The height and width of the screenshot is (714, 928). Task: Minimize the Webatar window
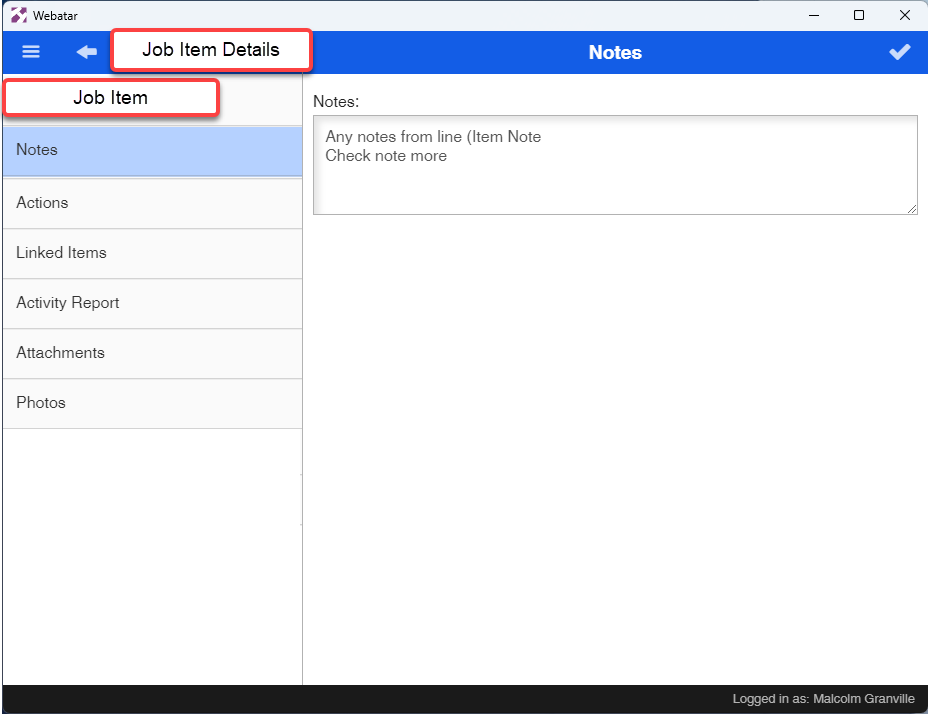814,15
